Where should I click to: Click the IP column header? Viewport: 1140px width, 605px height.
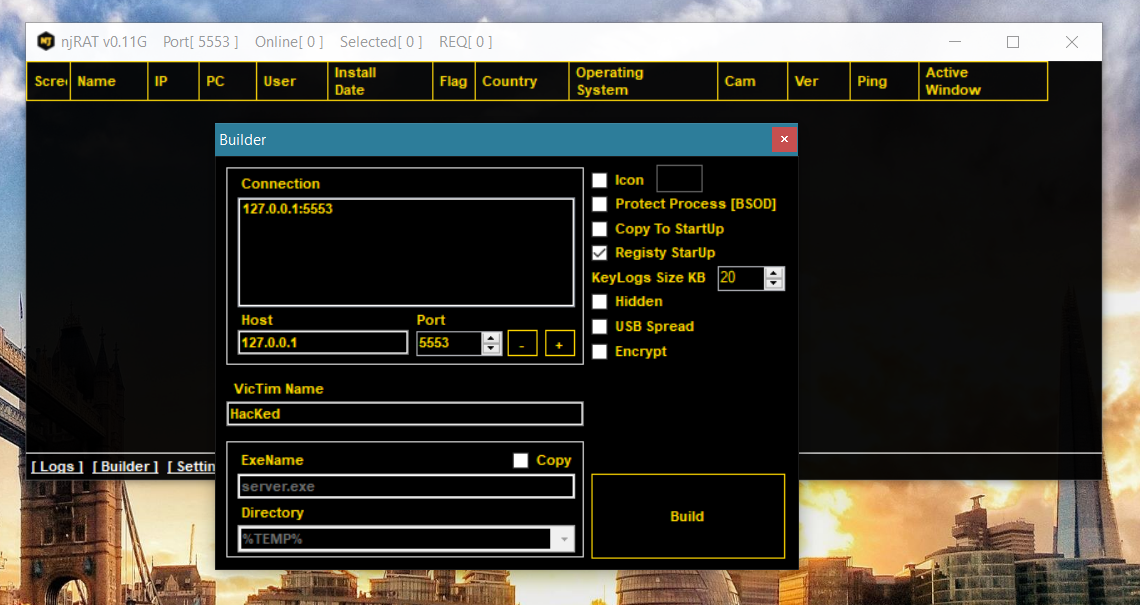[173, 81]
